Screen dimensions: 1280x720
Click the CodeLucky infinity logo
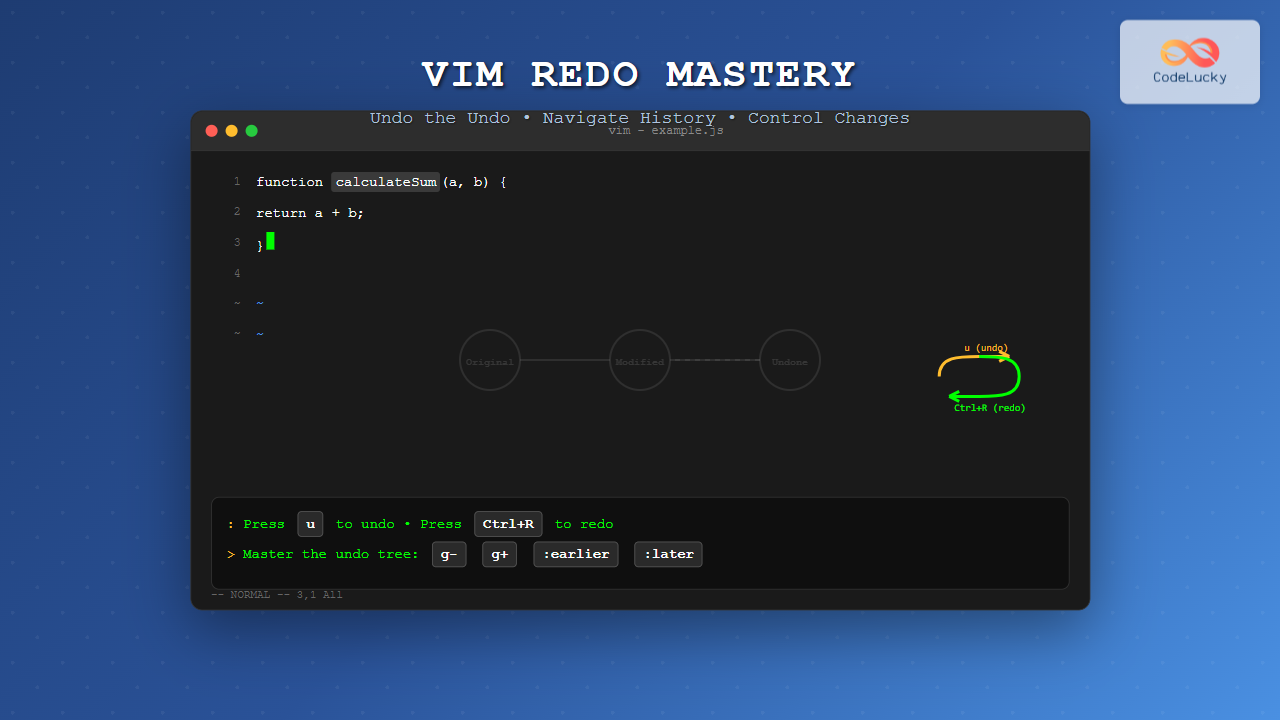point(1189,52)
